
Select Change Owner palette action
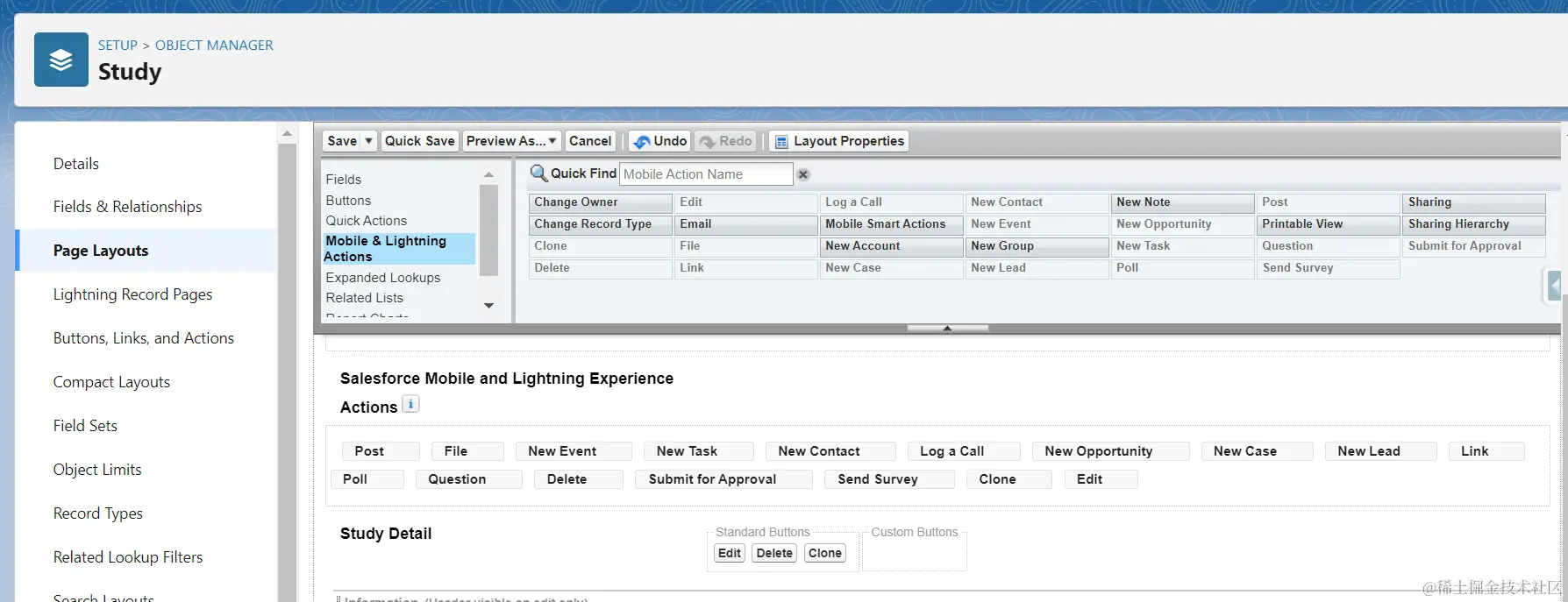(x=601, y=202)
